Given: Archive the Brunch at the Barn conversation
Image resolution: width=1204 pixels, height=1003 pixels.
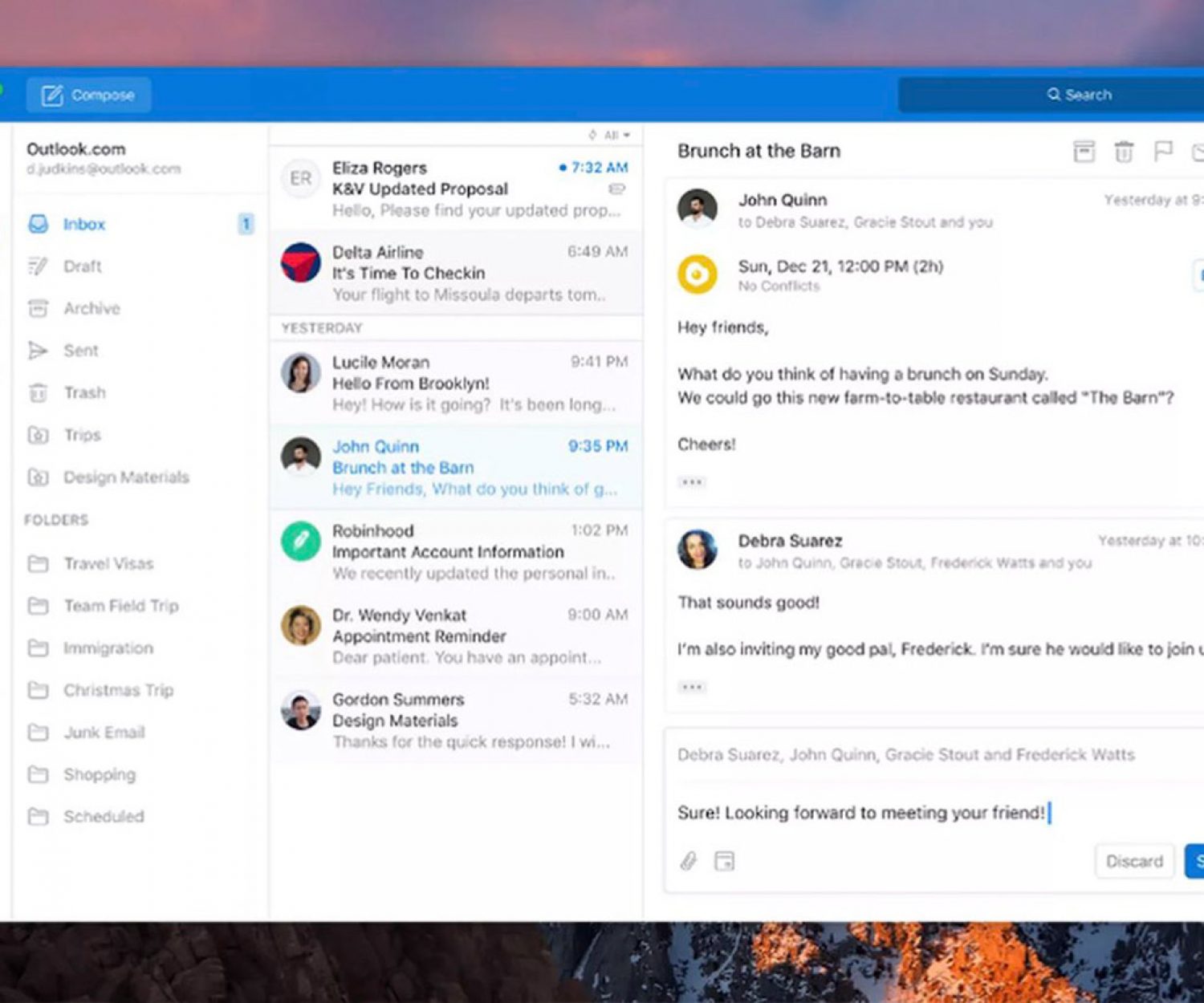Looking at the screenshot, I should pos(1084,151).
